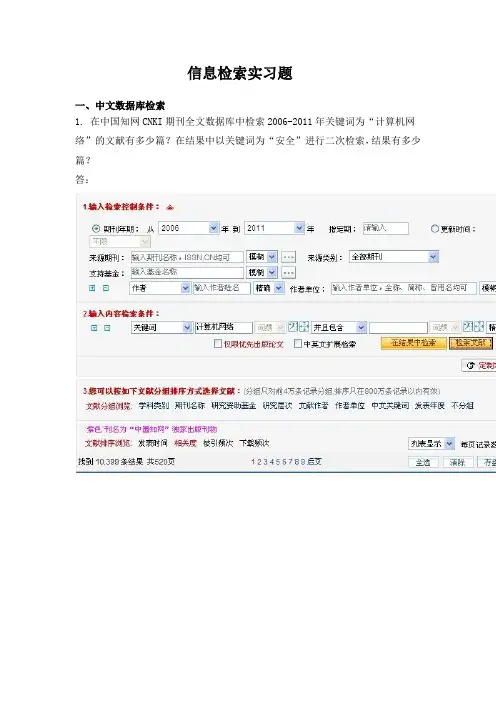Open the second 词频 frequency dropdown

(x=445, y=328)
